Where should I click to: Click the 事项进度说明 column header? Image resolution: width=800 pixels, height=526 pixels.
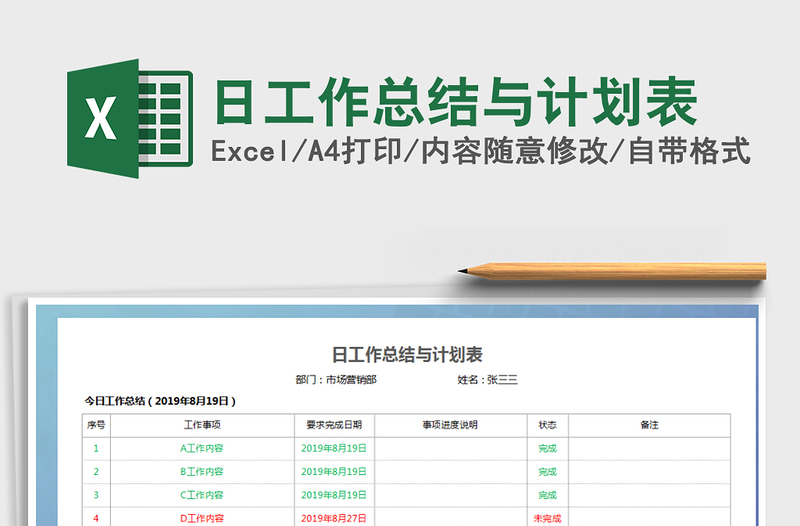(x=451, y=425)
